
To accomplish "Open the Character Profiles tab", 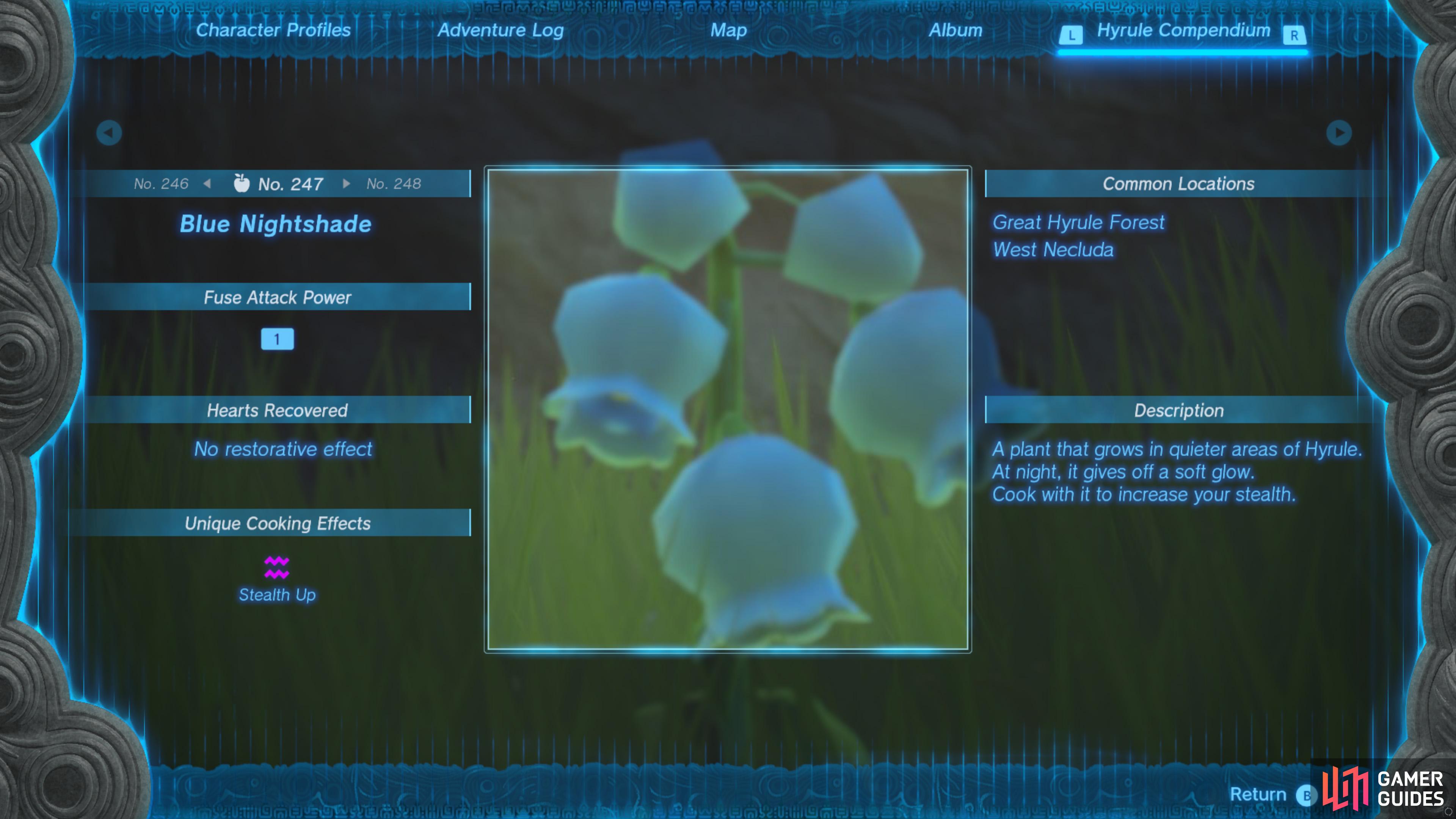I will pyautogui.click(x=273, y=30).
